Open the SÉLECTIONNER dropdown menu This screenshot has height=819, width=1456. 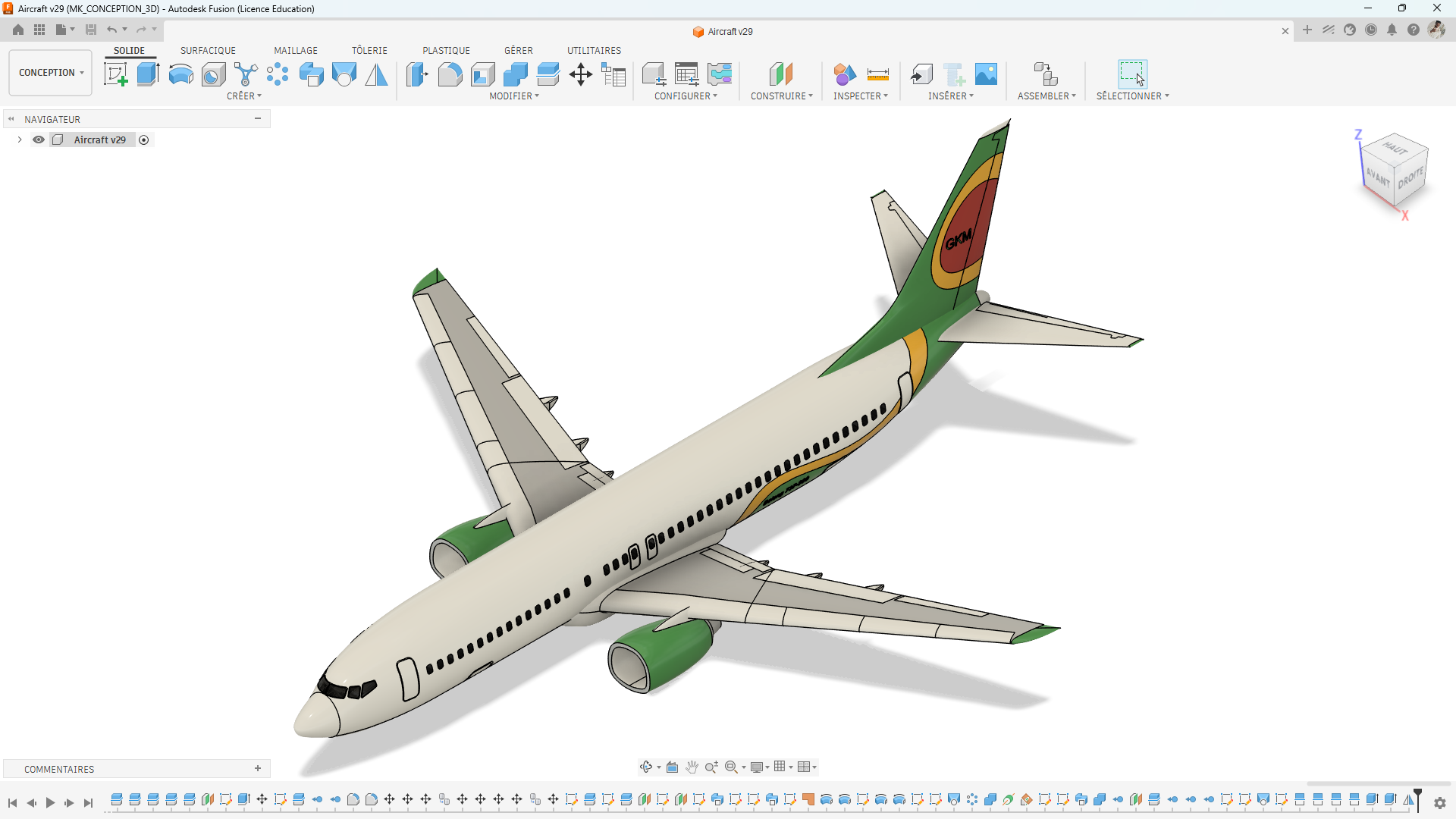click(x=1132, y=96)
